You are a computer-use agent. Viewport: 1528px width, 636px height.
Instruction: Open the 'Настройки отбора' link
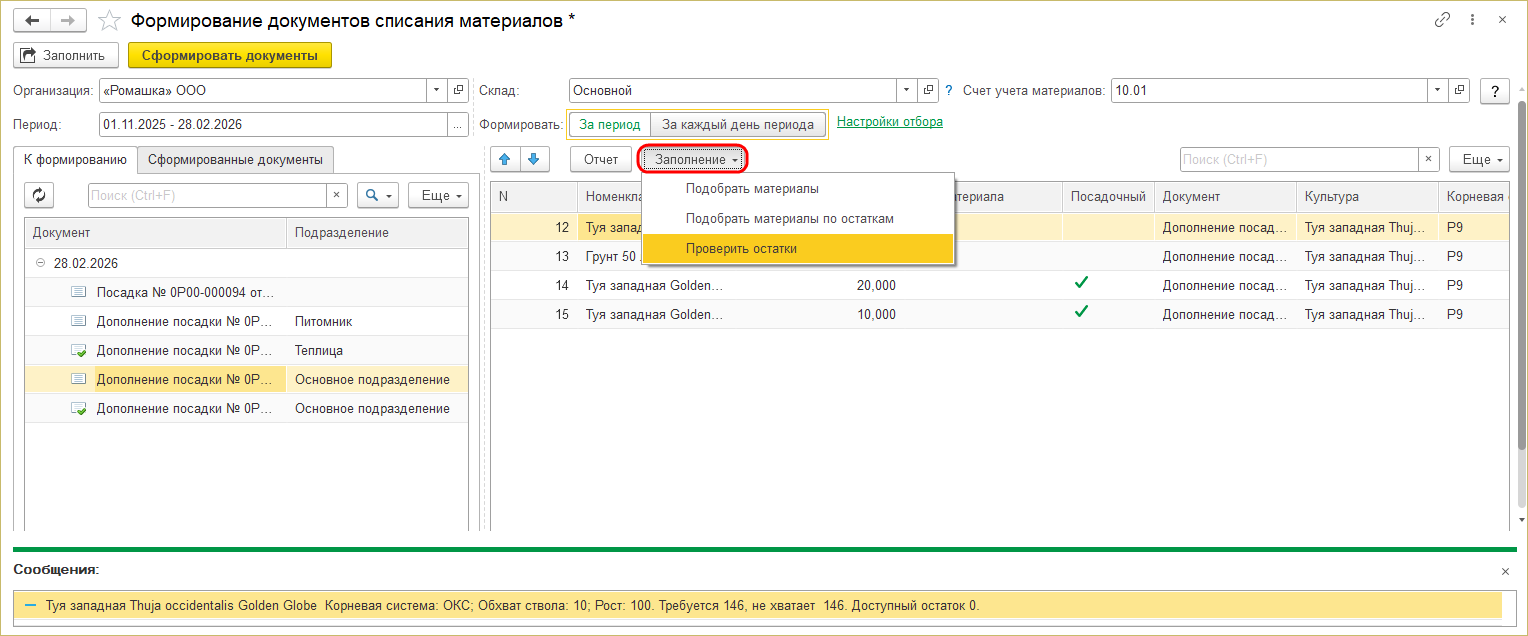pyautogui.click(x=889, y=122)
